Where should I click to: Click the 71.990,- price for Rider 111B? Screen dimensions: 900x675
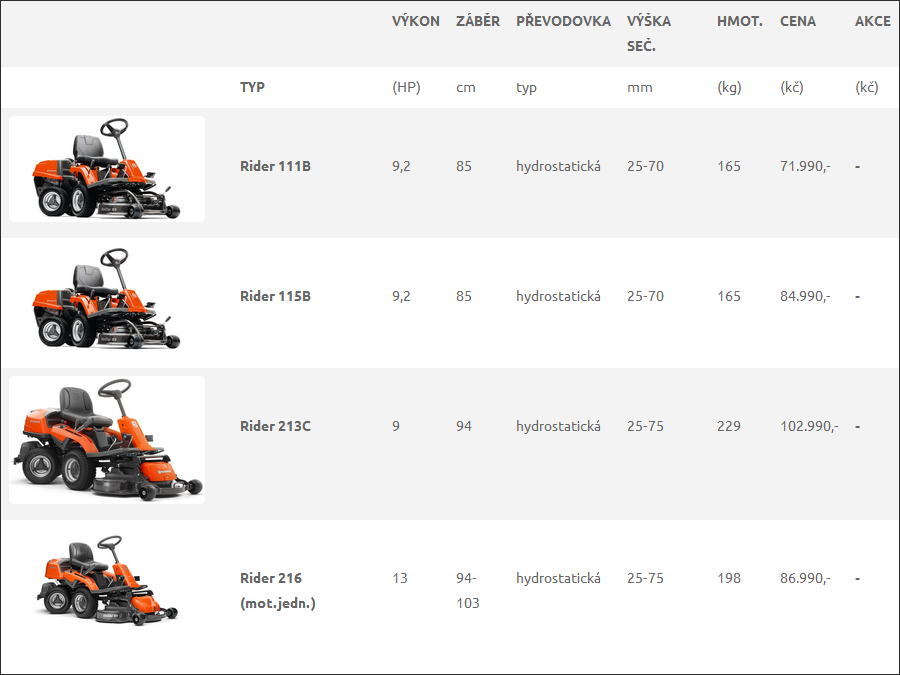click(805, 166)
